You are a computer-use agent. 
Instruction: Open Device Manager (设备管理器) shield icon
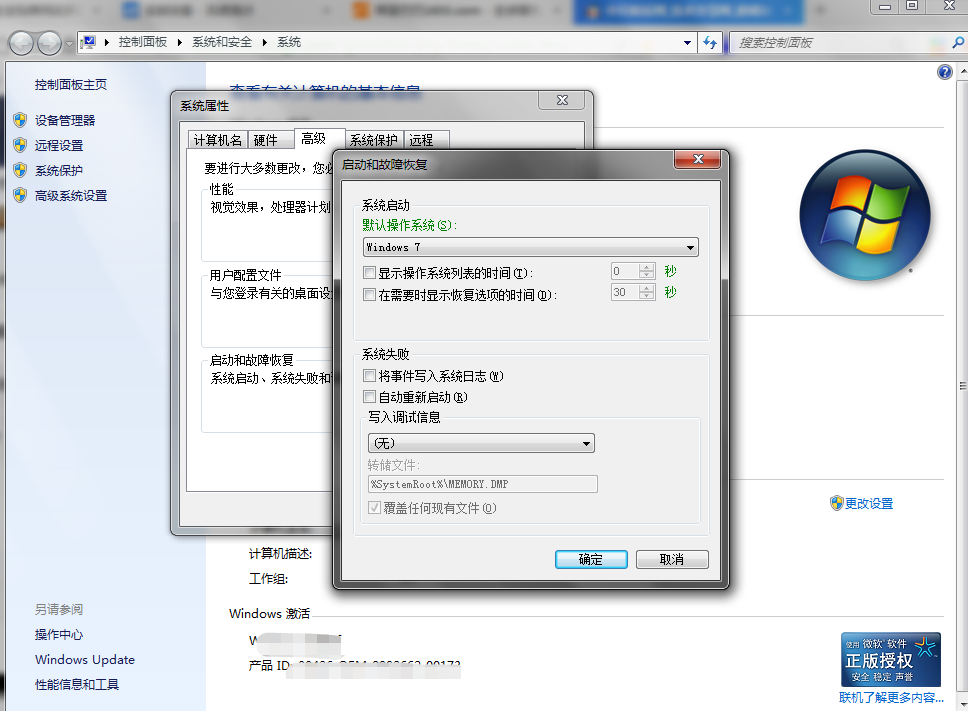(x=20, y=120)
